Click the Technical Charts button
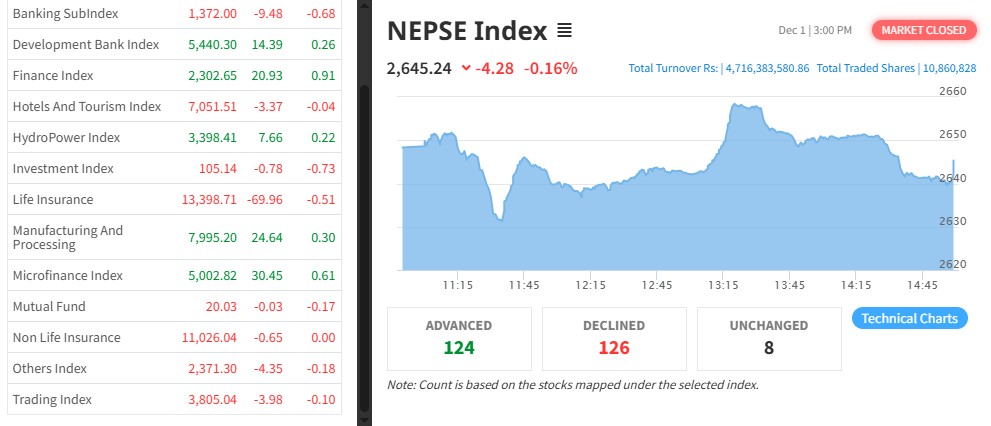The height and width of the screenshot is (426, 991). [910, 318]
